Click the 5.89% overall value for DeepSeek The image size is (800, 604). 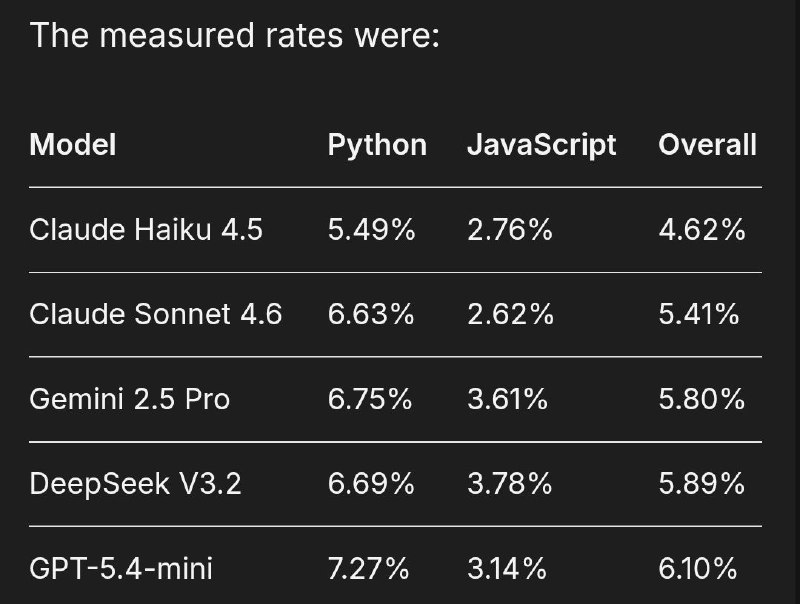coord(702,484)
